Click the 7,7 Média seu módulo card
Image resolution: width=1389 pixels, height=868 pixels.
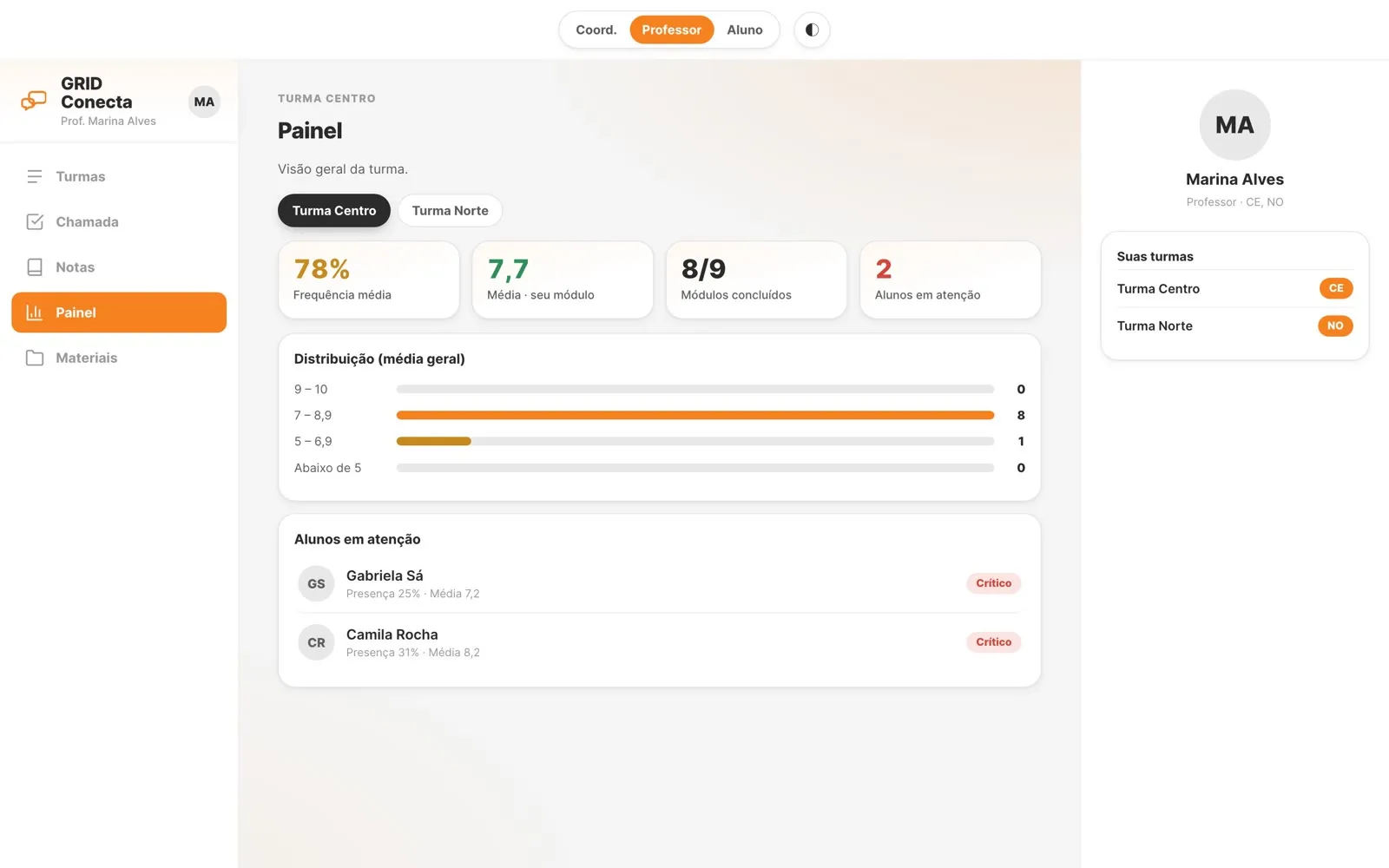563,279
